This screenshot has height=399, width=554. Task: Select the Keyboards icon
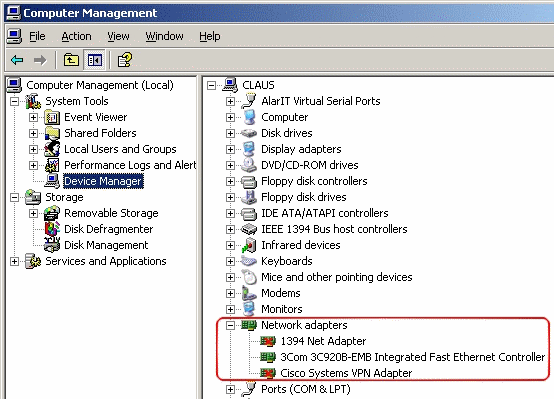tap(249, 262)
